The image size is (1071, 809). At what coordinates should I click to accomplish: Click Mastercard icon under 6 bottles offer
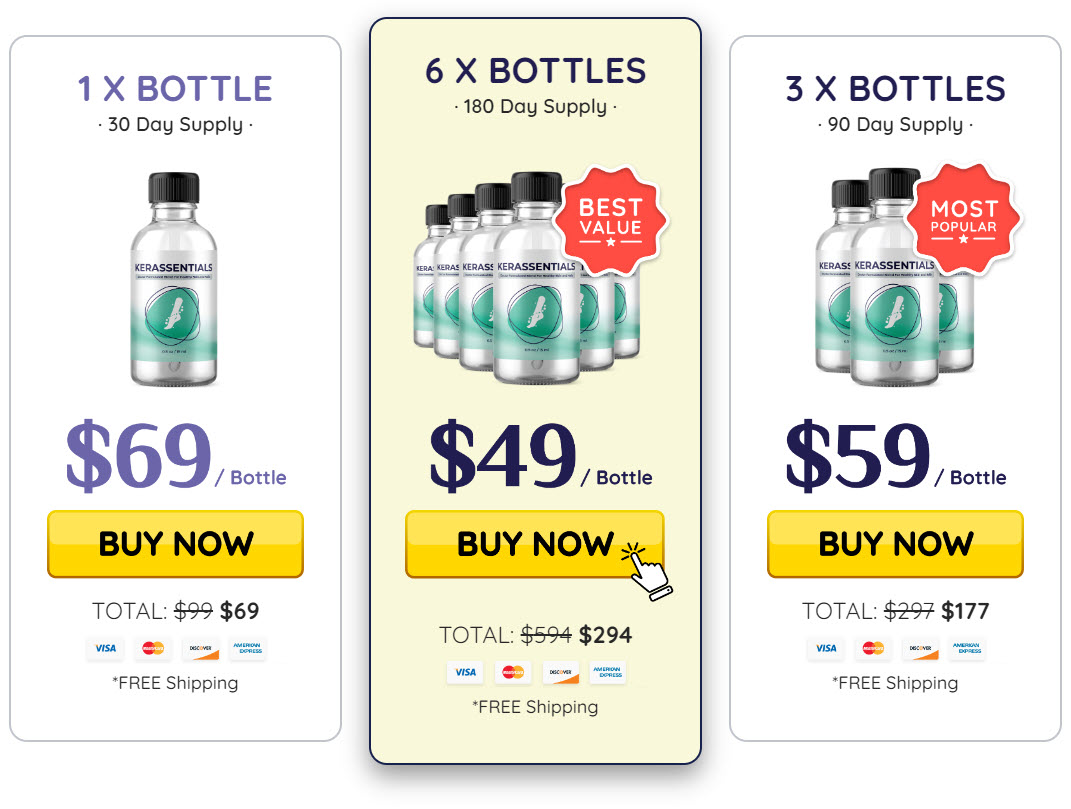[513, 672]
